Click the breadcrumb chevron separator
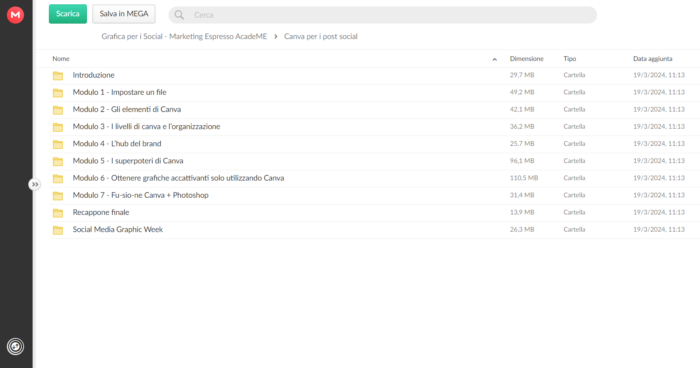700x368 pixels. click(275, 37)
